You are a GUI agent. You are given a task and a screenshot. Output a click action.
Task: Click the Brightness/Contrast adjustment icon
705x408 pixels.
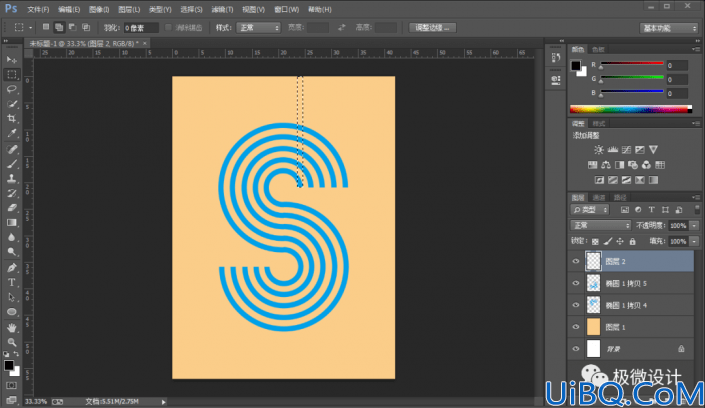click(x=599, y=150)
